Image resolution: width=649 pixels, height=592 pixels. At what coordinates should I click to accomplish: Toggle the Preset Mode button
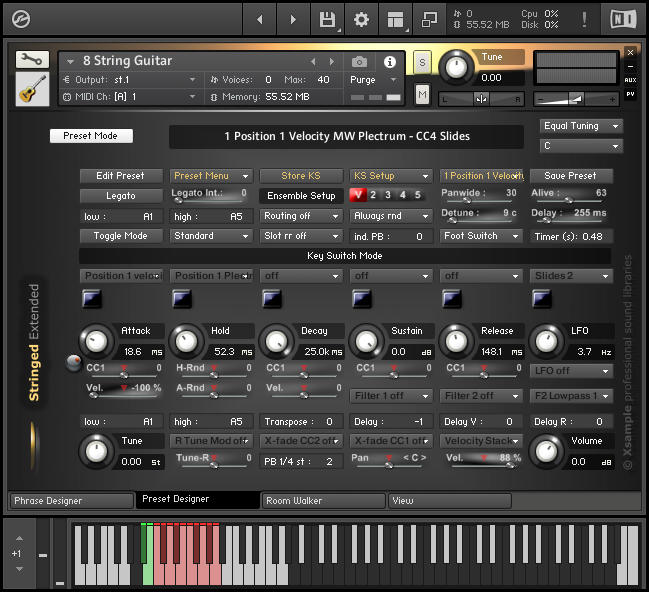click(x=91, y=136)
